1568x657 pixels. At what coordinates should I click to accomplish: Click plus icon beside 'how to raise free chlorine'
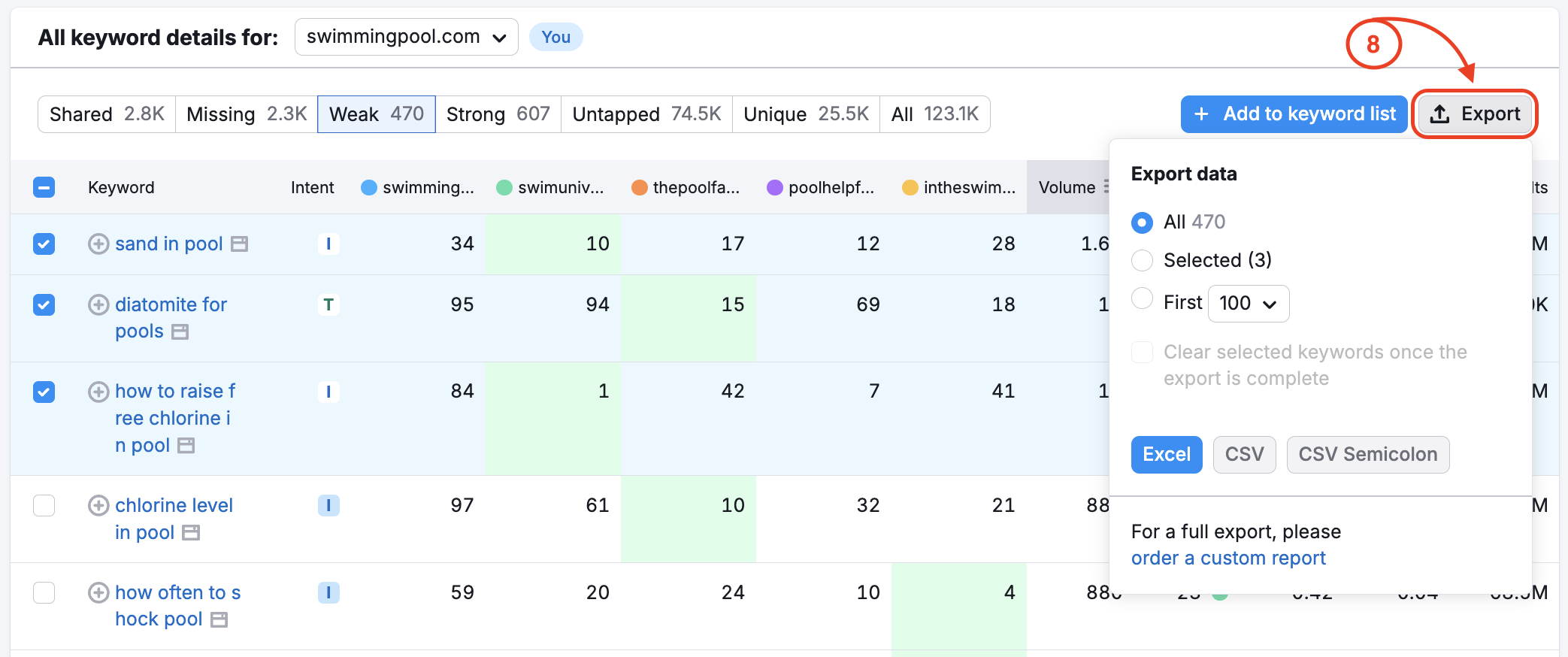tap(98, 392)
